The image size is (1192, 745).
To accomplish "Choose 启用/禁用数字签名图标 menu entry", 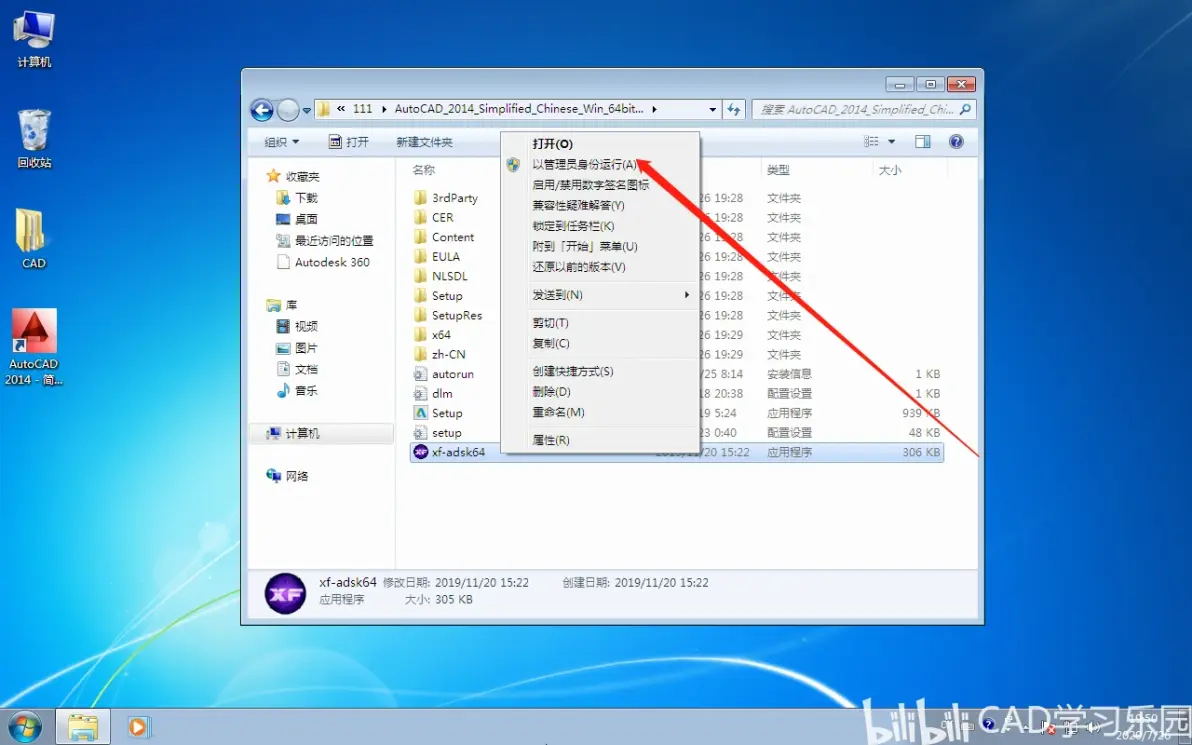I will click(600, 185).
